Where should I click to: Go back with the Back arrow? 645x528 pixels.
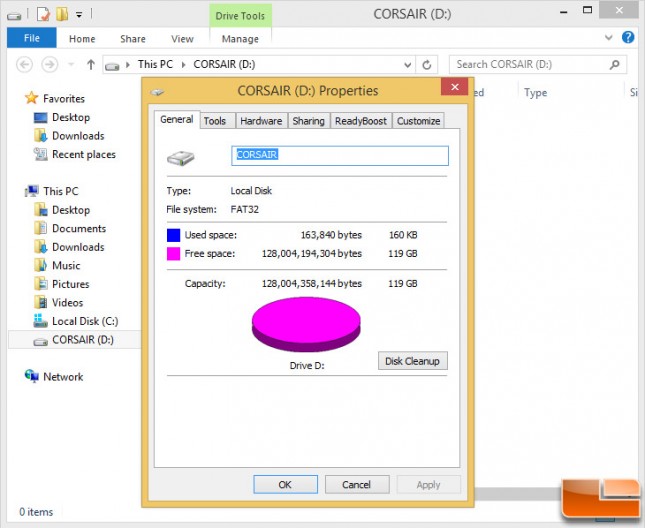24,65
